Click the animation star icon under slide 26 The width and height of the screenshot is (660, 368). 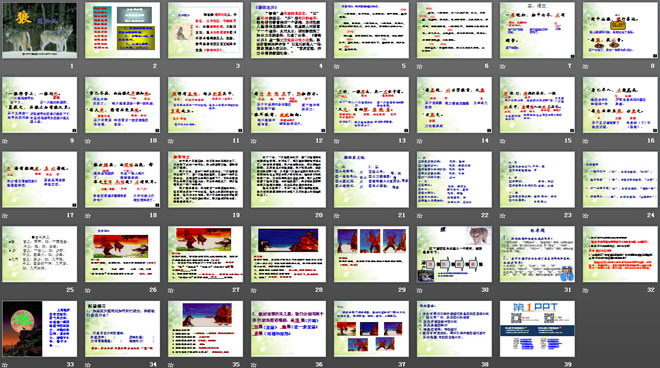[x=88, y=290]
